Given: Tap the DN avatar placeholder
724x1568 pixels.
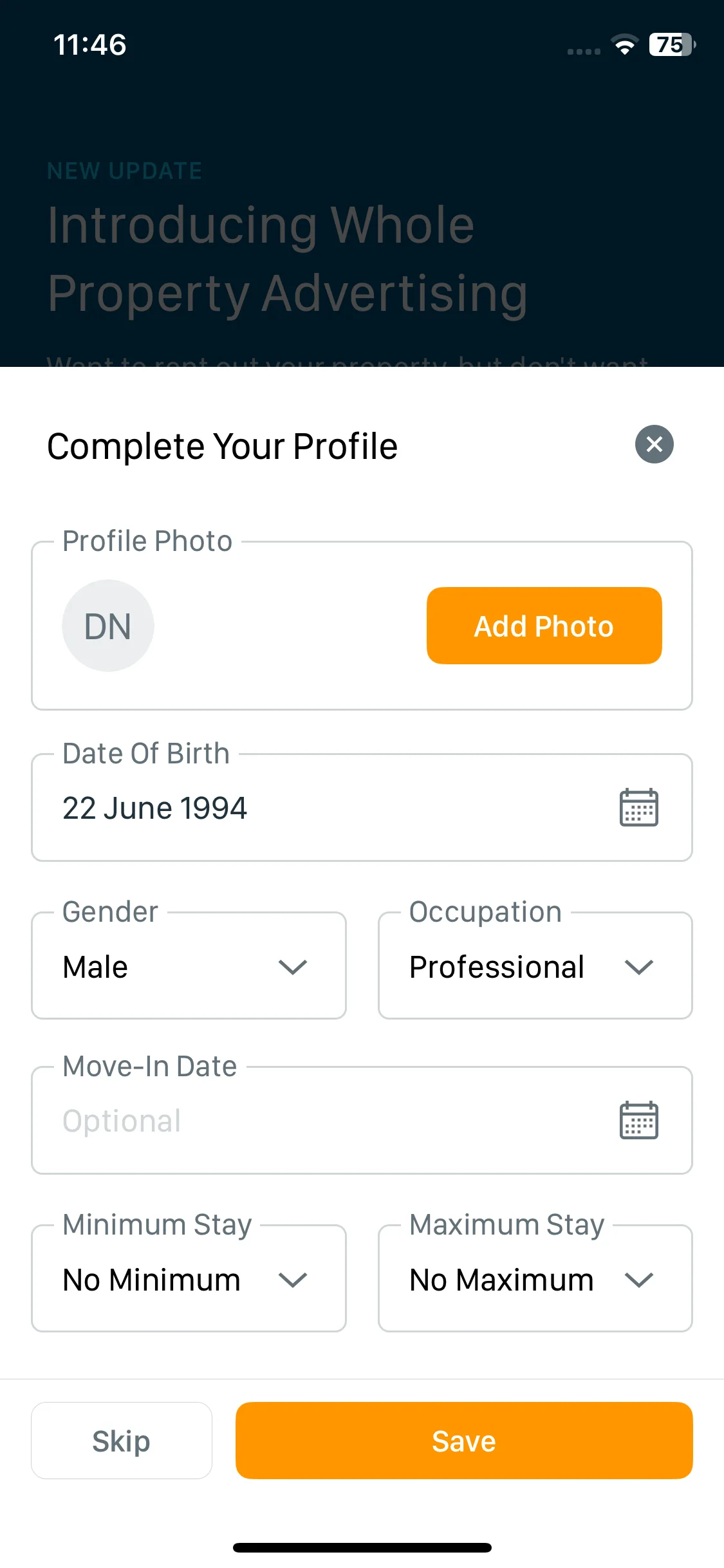Looking at the screenshot, I should click(x=108, y=626).
